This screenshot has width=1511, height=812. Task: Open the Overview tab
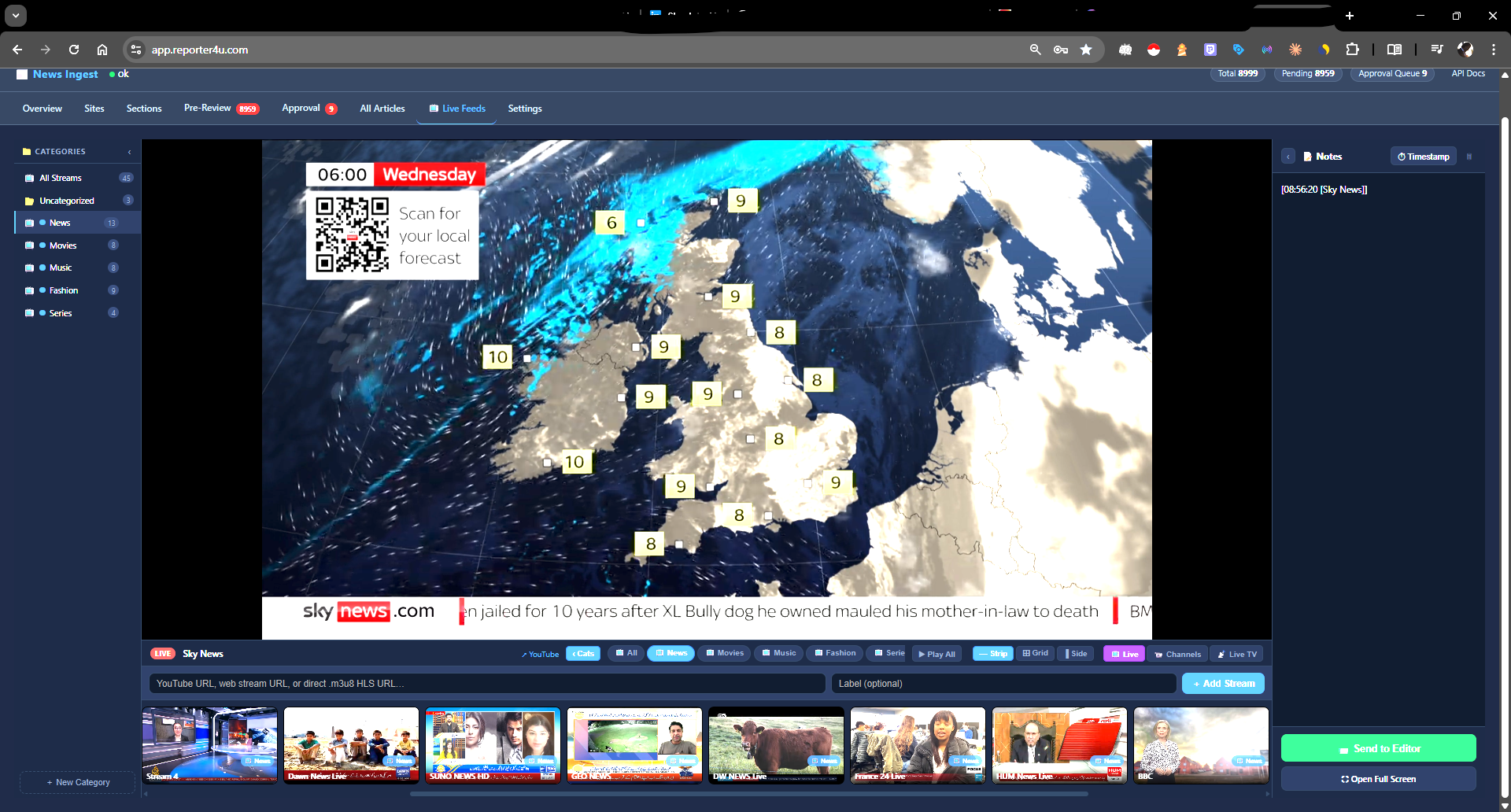click(42, 109)
